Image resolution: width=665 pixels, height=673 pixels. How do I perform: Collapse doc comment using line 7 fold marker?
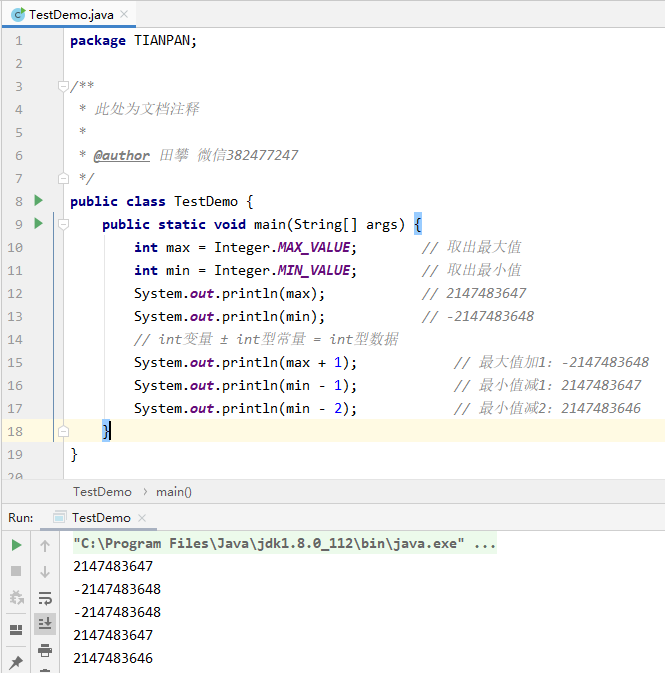point(63,178)
